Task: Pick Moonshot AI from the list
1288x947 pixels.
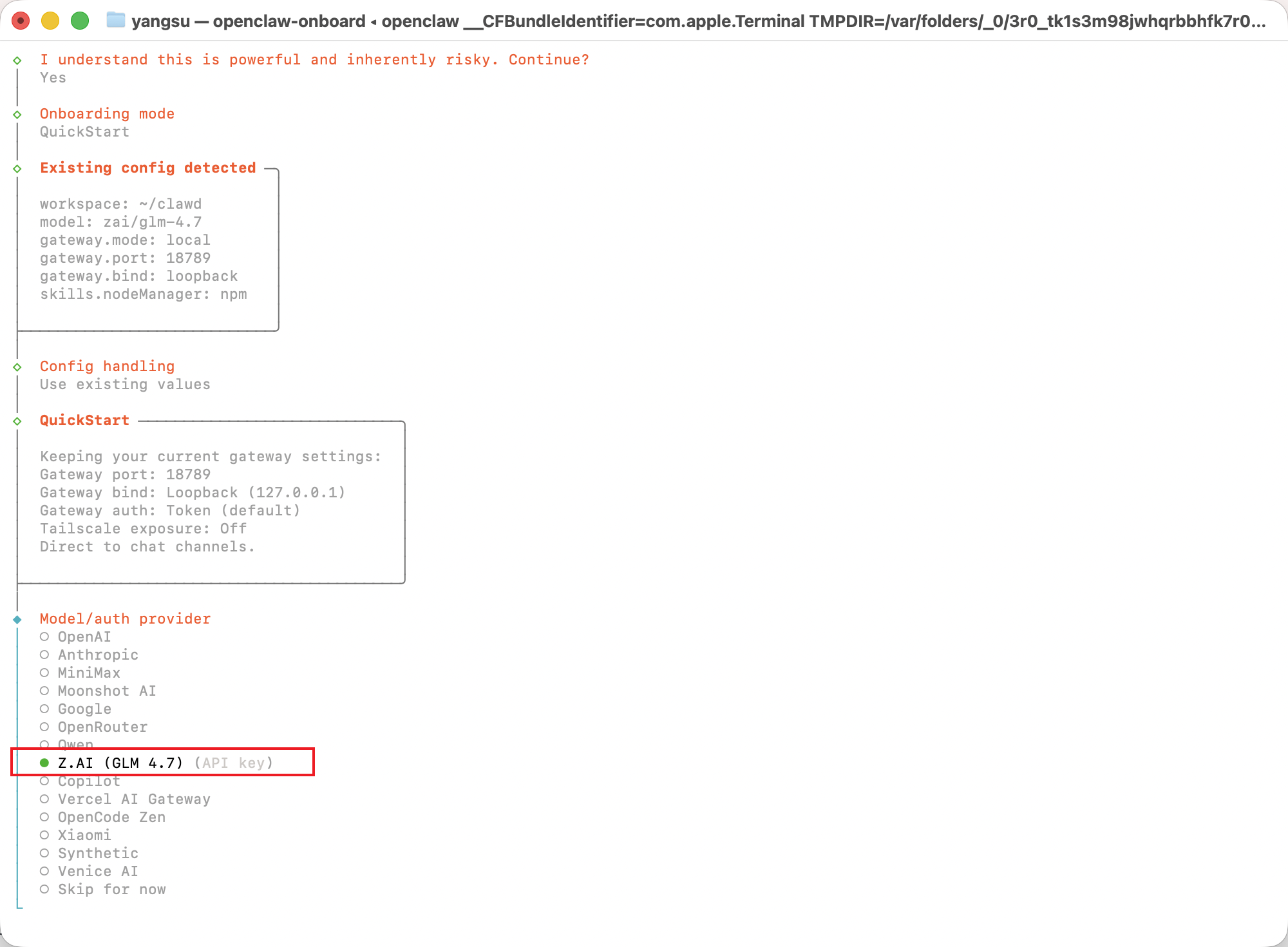Action: click(x=106, y=691)
